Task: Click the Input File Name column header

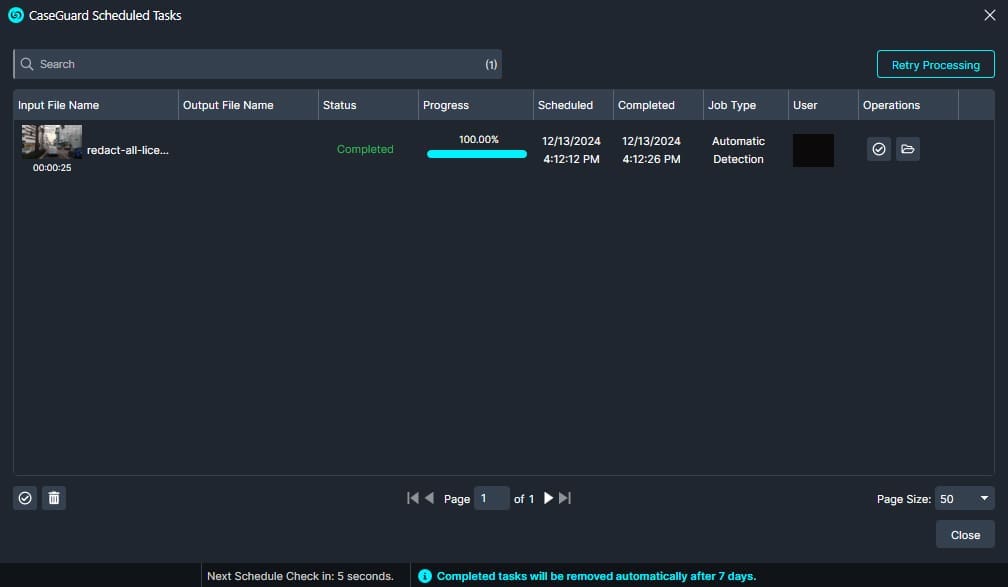Action: point(60,104)
